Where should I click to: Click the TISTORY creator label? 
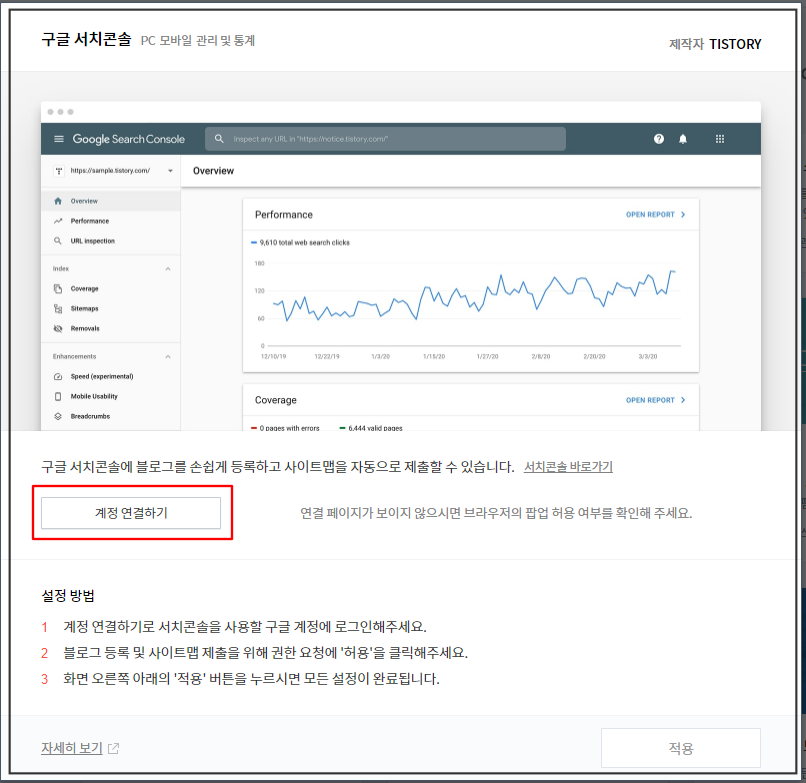click(x=735, y=44)
